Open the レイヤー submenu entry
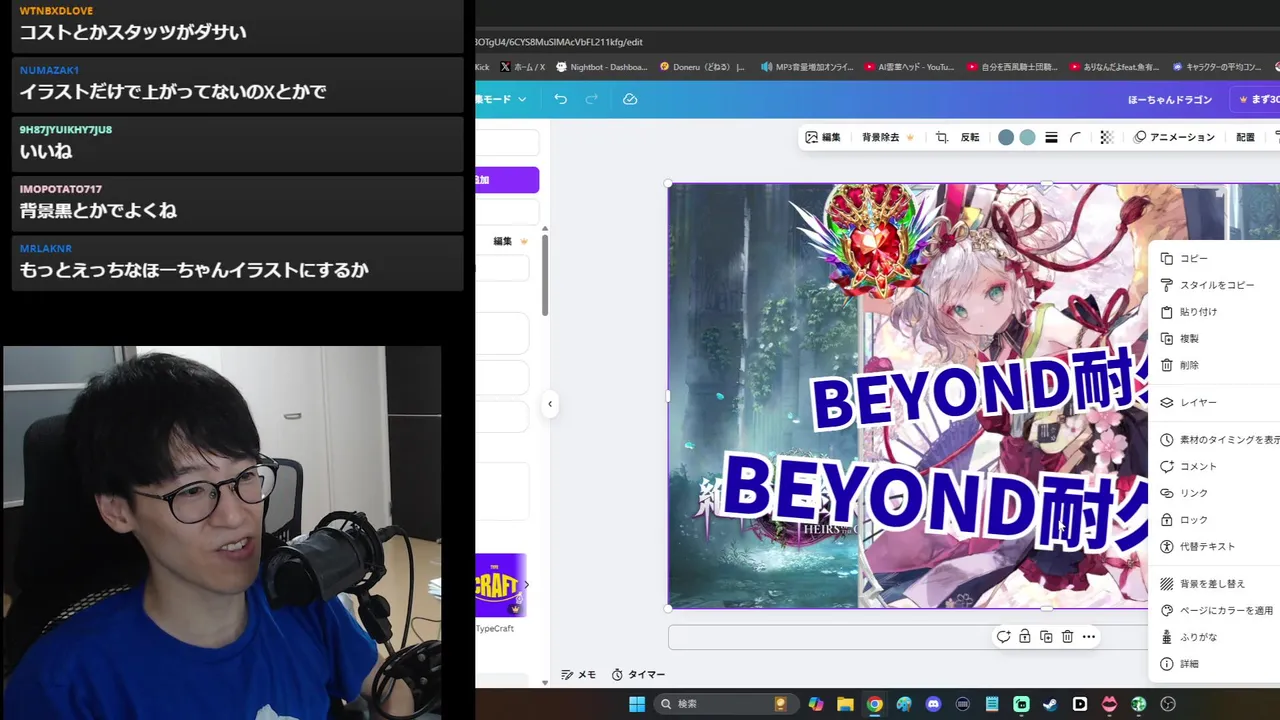Image resolution: width=1280 pixels, height=720 pixels. tap(1214, 402)
